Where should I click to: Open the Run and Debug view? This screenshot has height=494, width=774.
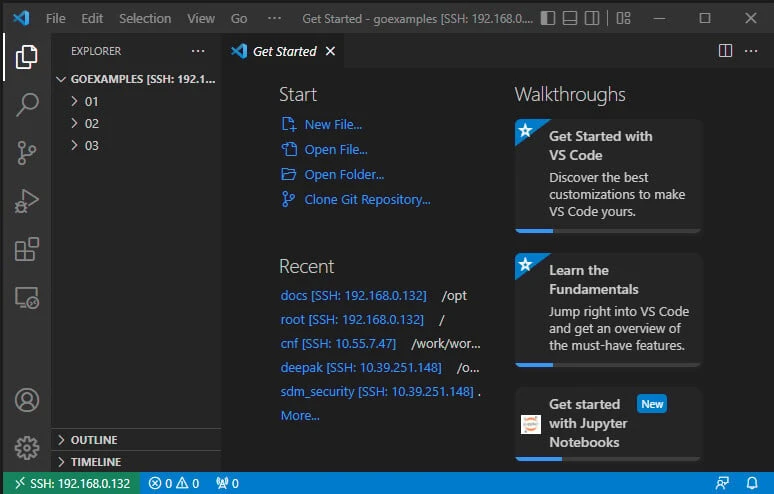[x=27, y=201]
